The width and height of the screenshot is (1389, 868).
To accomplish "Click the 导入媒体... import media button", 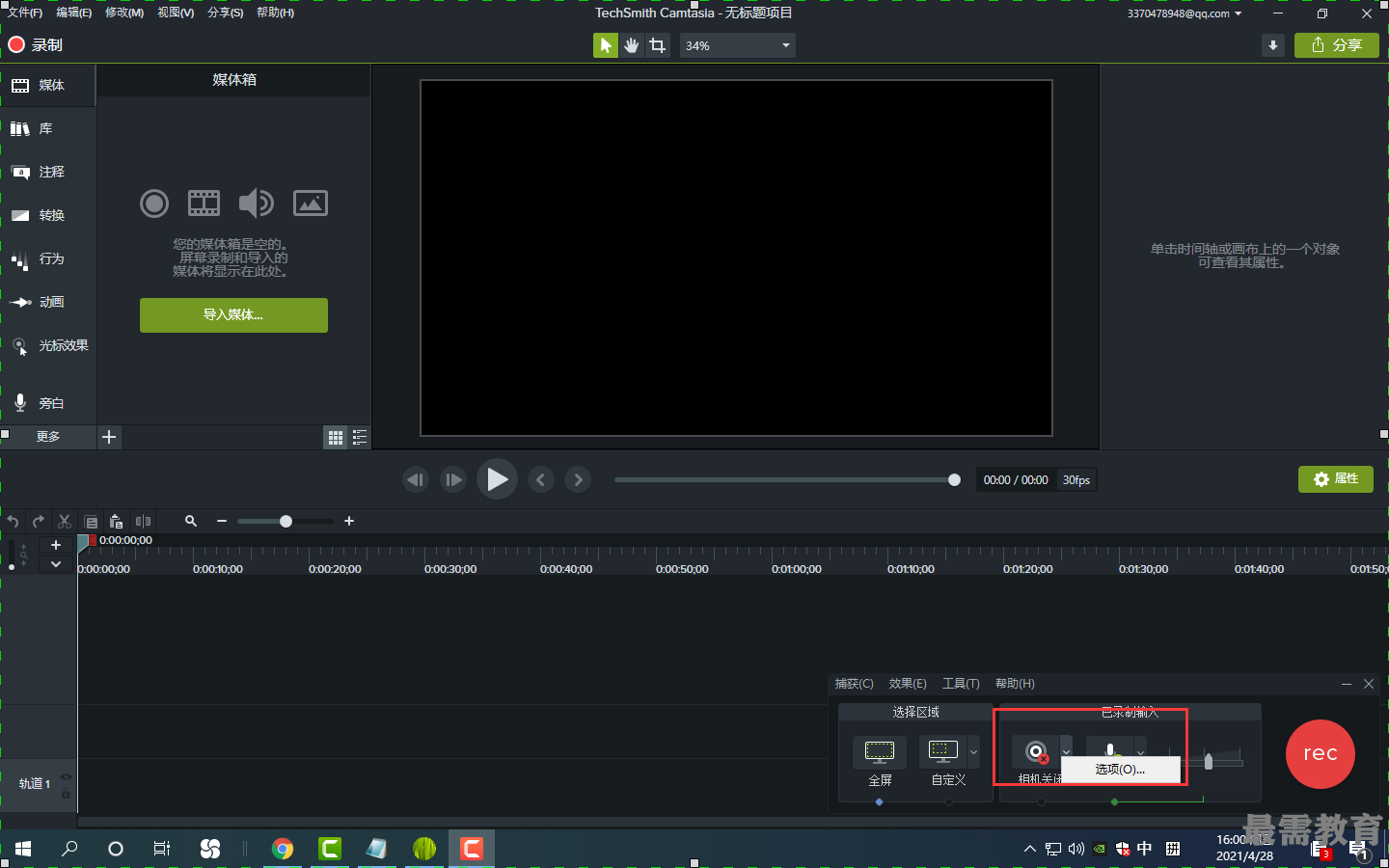I will [233, 315].
